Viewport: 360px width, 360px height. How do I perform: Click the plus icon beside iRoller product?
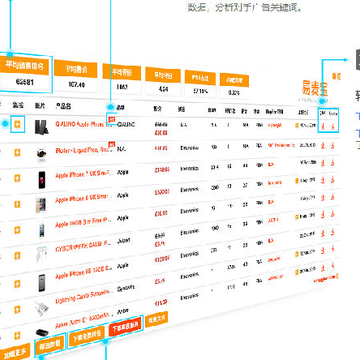tap(17, 152)
